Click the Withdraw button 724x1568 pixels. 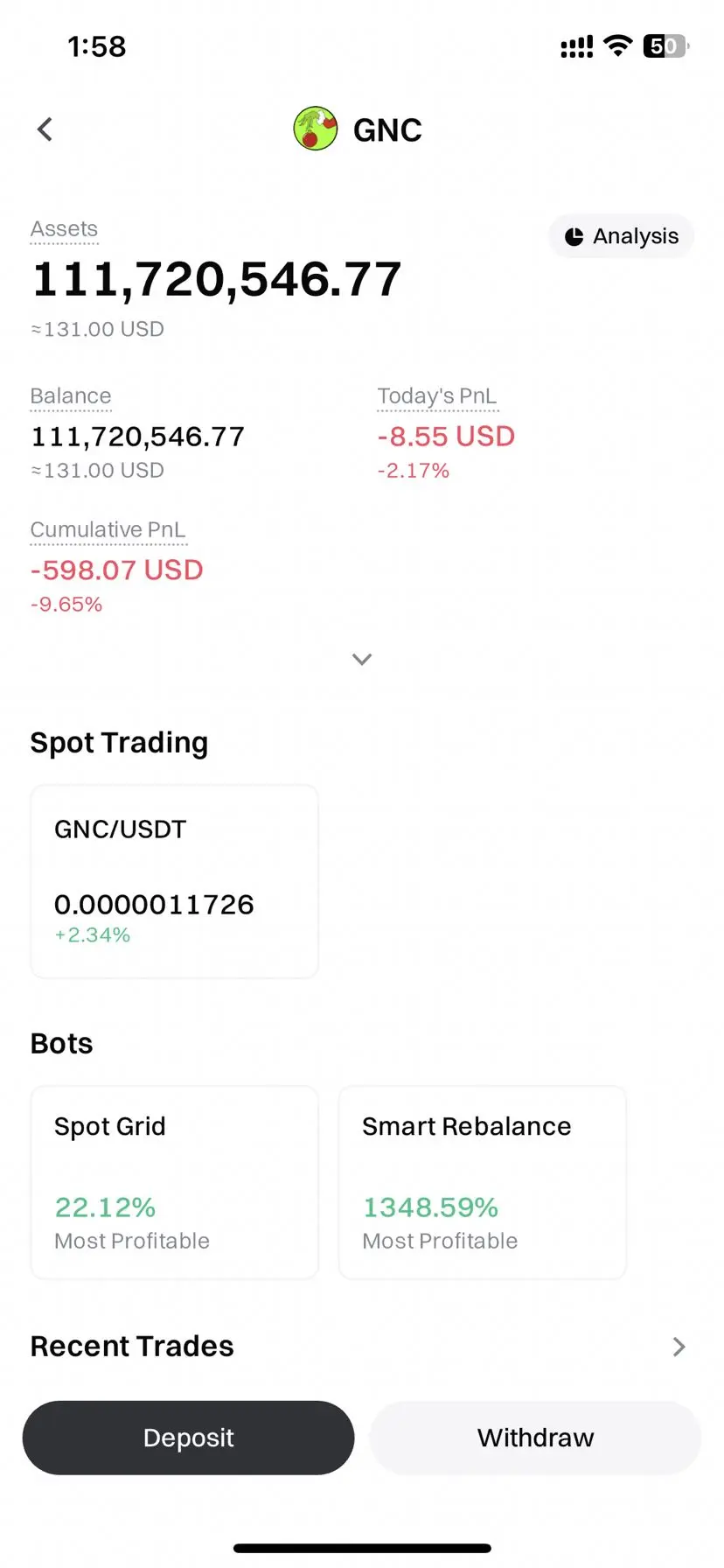click(535, 1438)
